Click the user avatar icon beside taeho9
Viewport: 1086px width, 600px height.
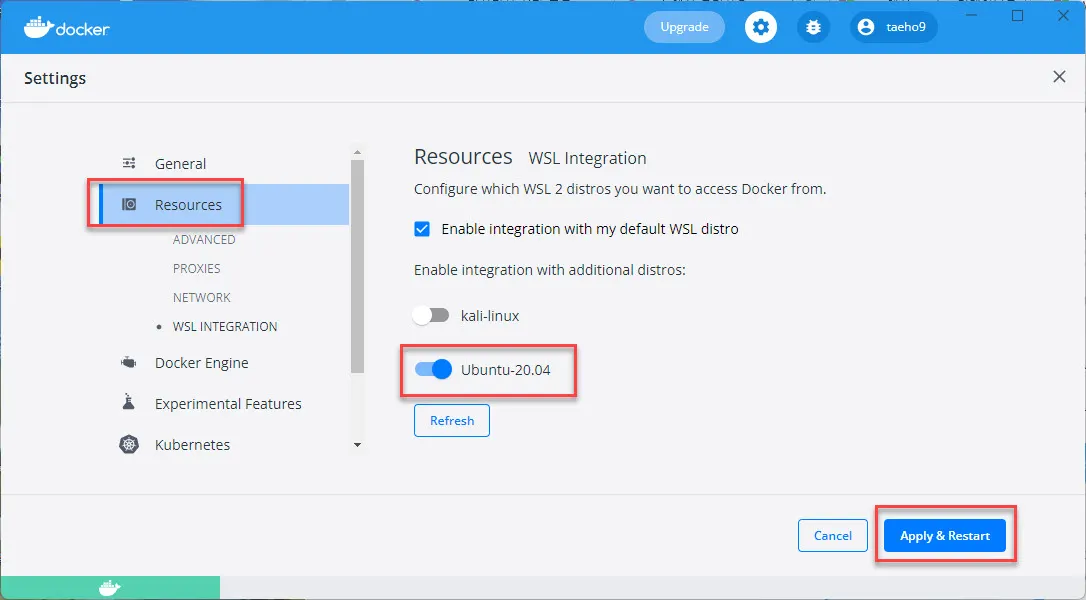click(866, 27)
